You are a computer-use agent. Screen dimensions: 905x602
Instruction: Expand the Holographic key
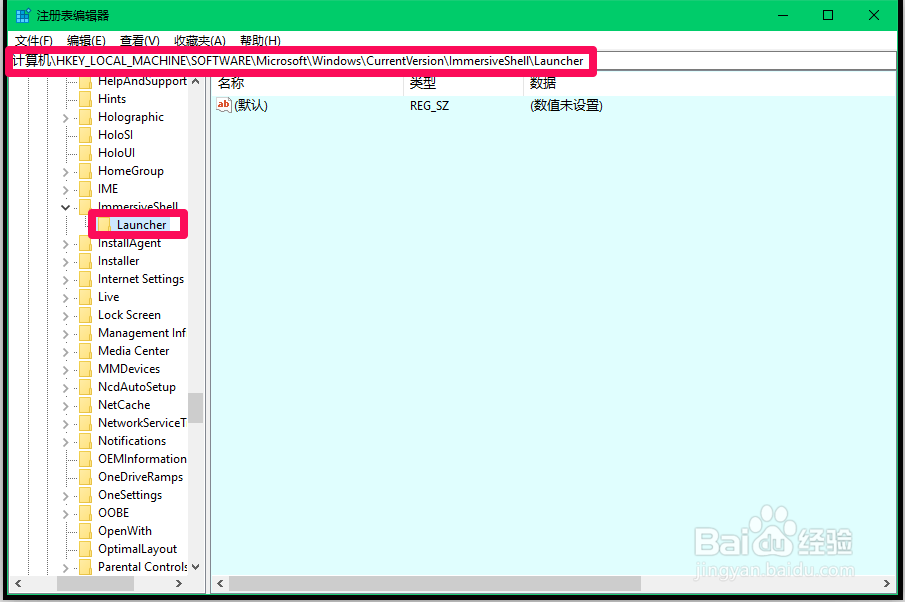point(65,118)
